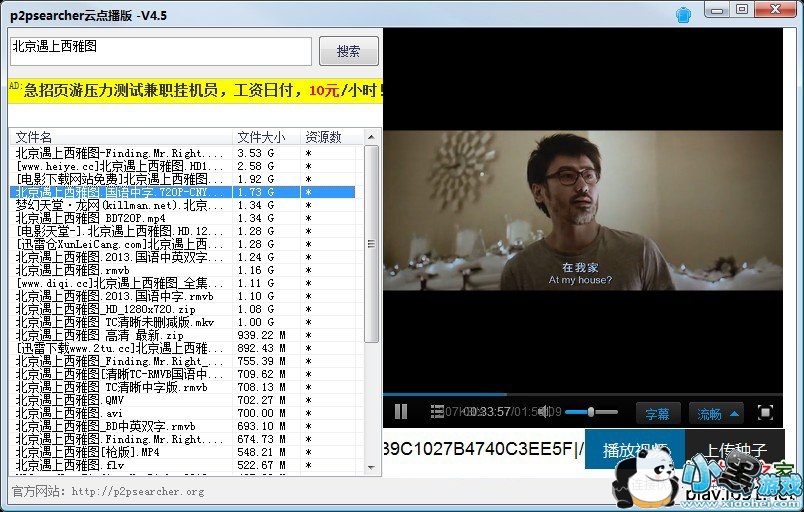
Task: Click the 上传种子 button
Action: pyautogui.click(x=735, y=449)
